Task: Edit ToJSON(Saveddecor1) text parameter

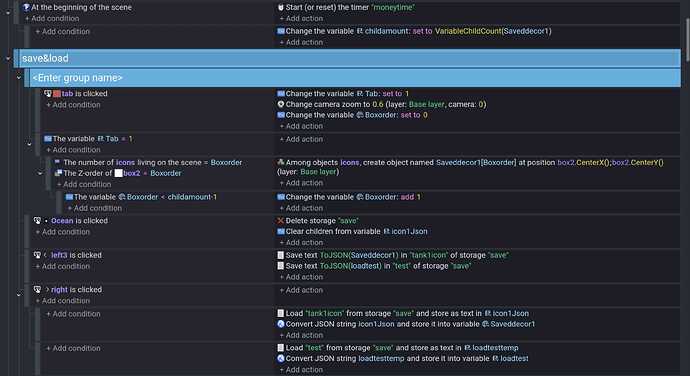Action: pyautogui.click(x=360, y=255)
